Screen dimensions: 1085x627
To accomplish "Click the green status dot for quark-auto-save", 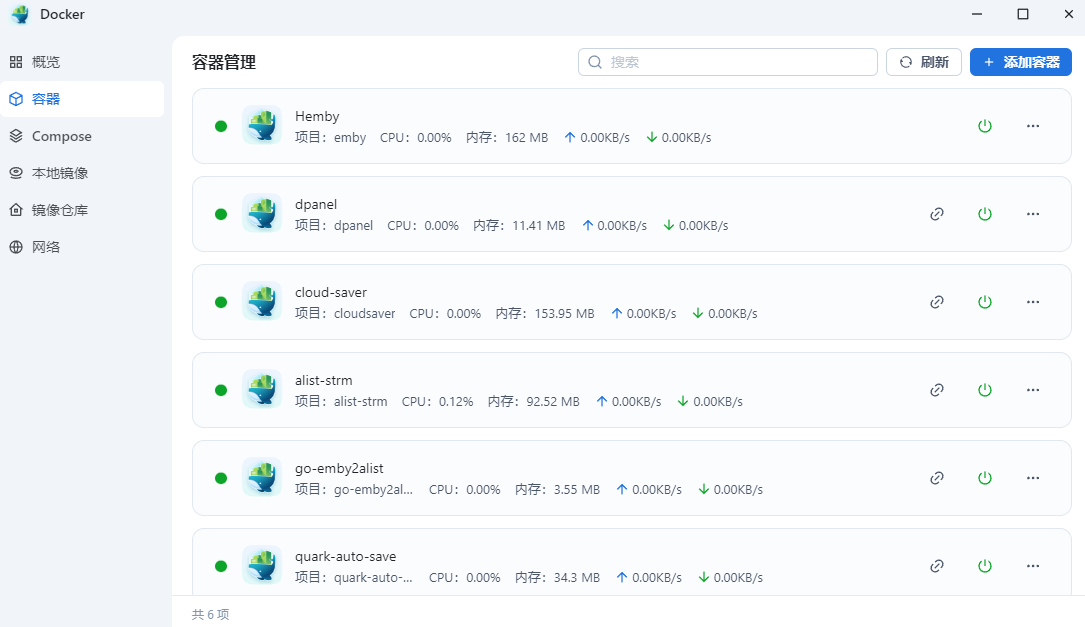I will tap(221, 565).
